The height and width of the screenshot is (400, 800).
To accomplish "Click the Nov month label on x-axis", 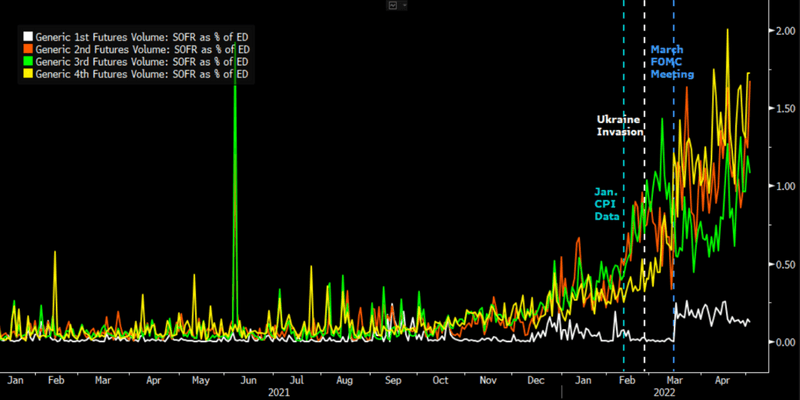I will tap(489, 381).
